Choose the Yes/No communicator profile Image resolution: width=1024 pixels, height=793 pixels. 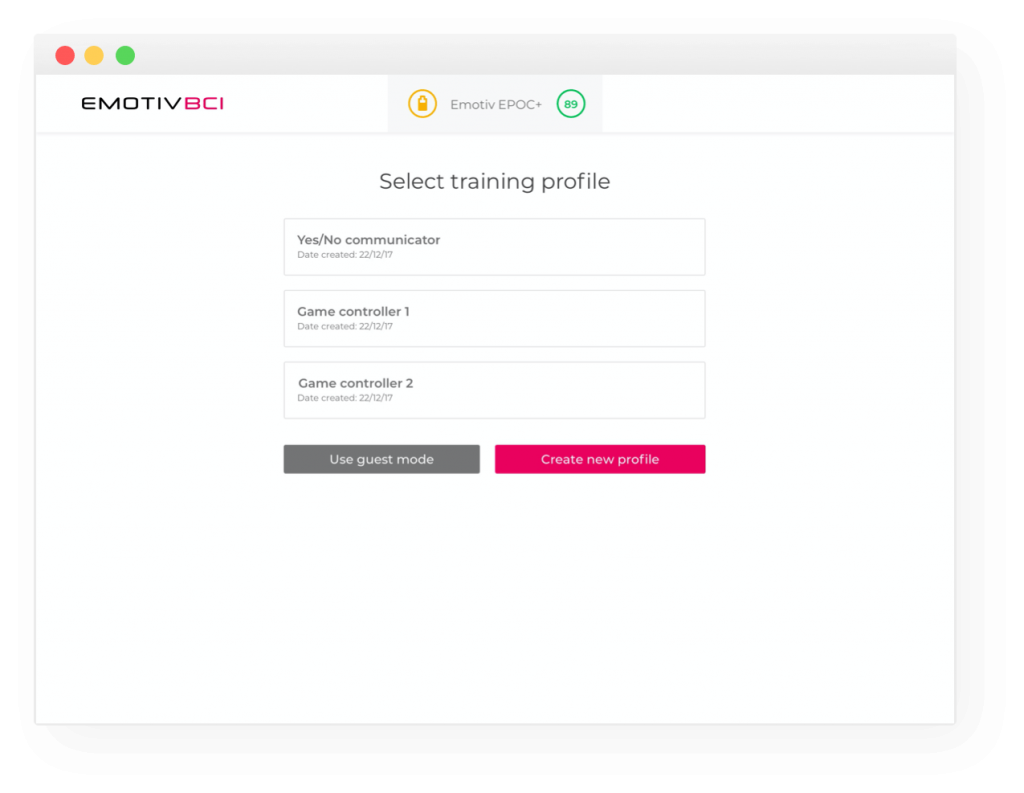[494, 247]
